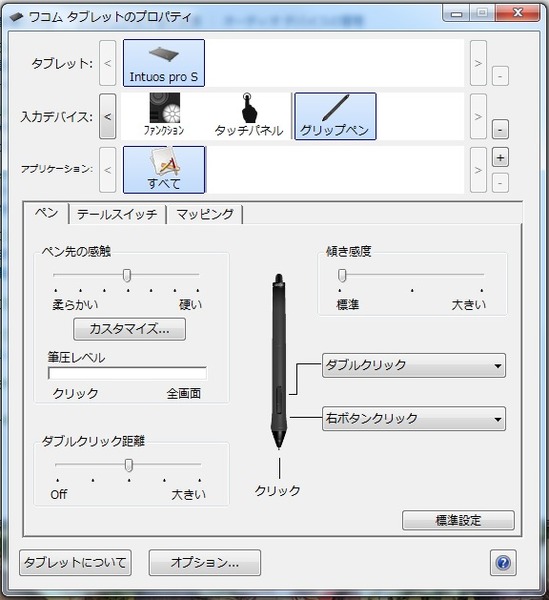Click the 標準設定 button
This screenshot has width=549, height=600.
[x=458, y=520]
